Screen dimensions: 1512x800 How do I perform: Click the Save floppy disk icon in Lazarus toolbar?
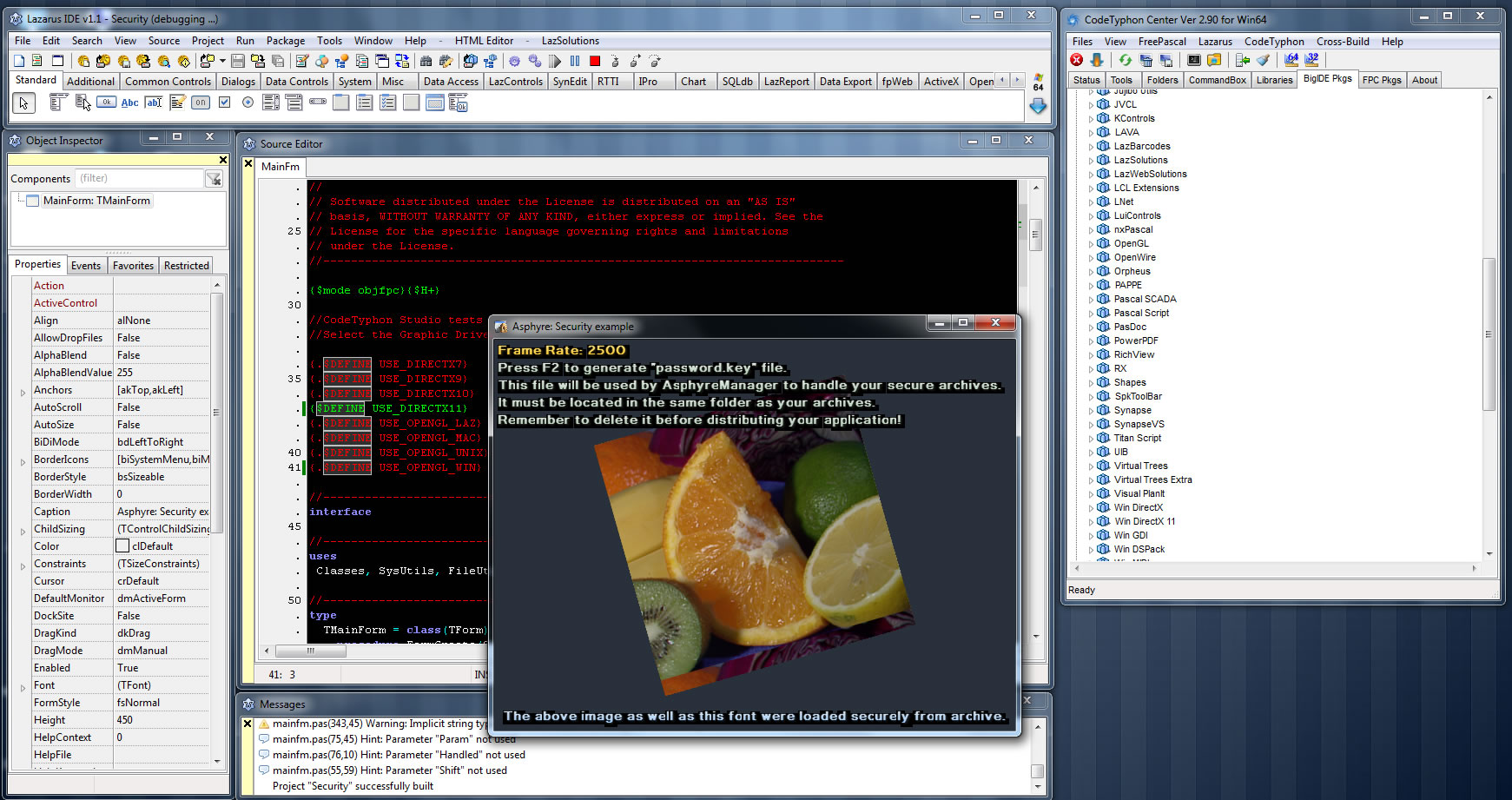[x=238, y=61]
